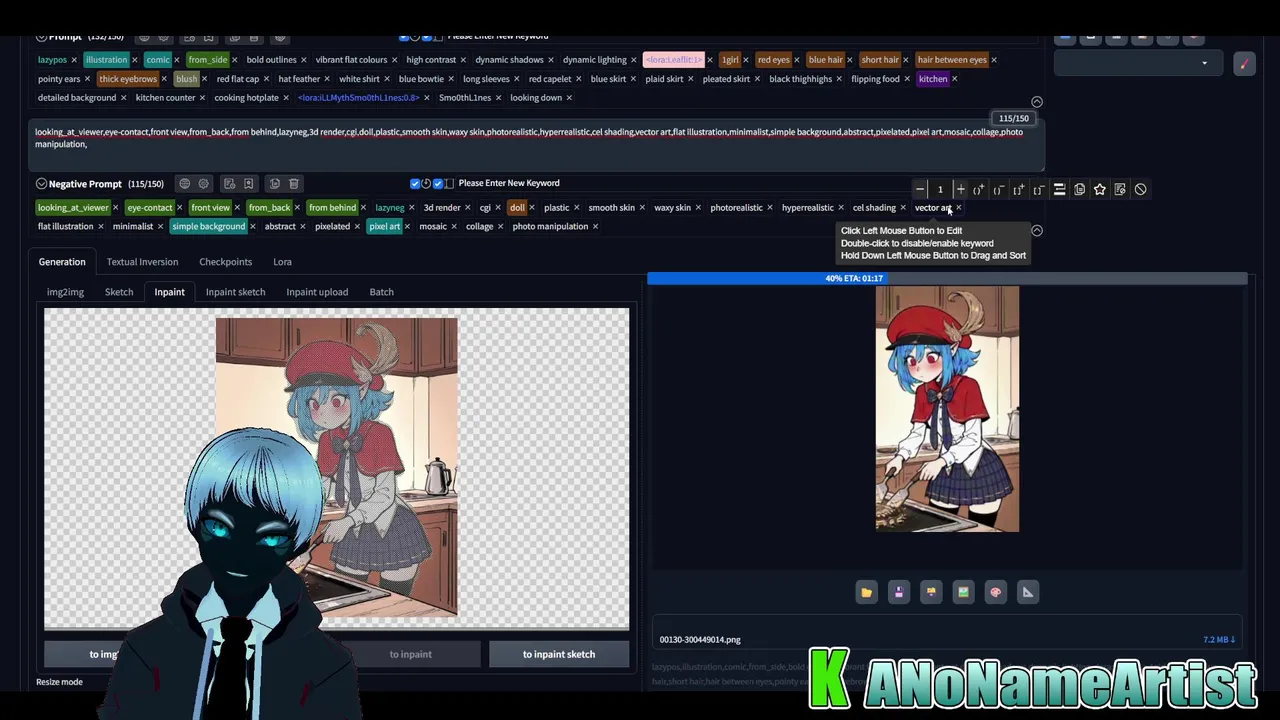
Task: Disable keyword with the prohibit icon
Action: coord(1140,189)
